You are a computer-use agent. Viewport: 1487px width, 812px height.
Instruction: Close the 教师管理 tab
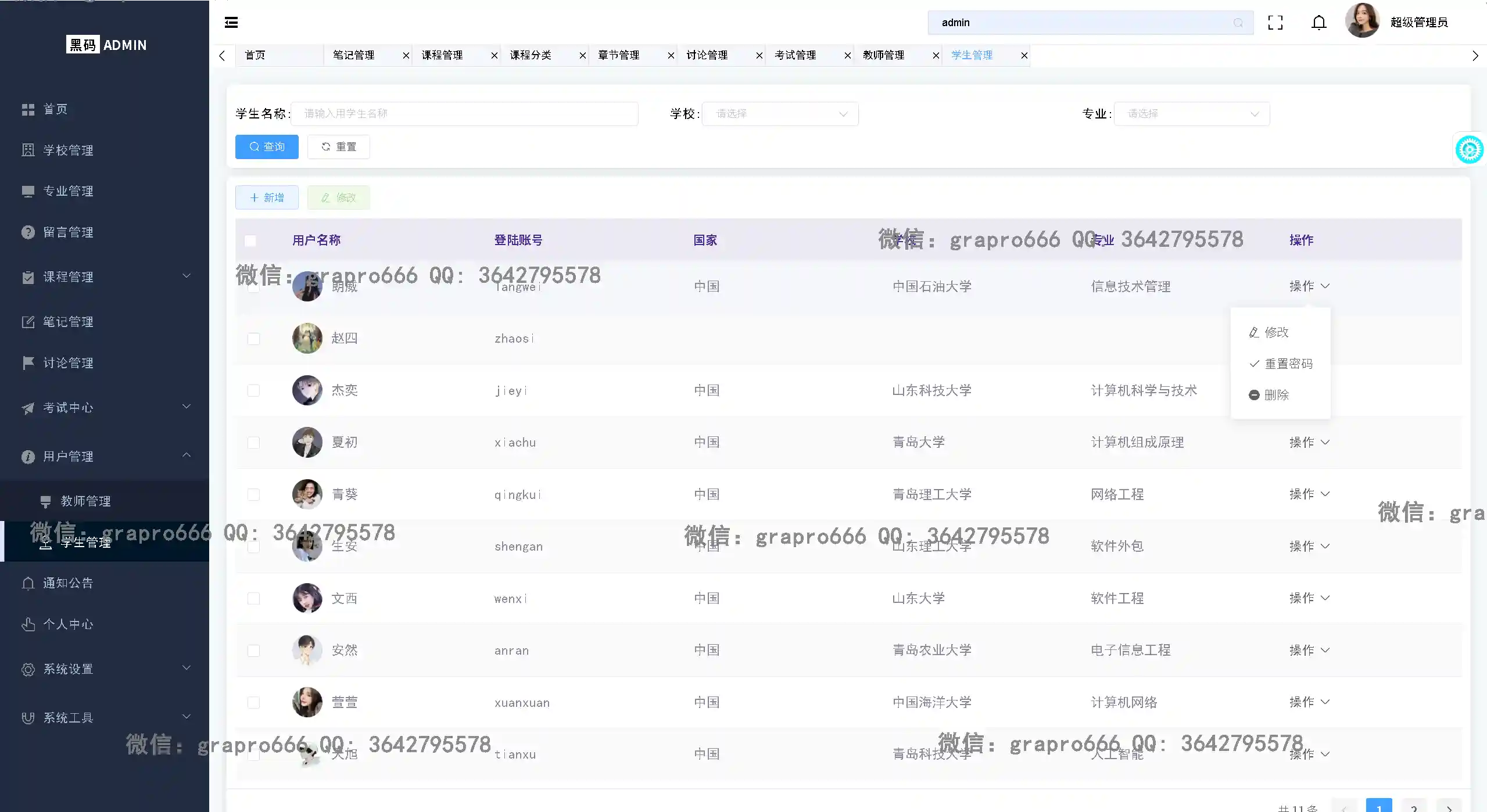(x=936, y=56)
